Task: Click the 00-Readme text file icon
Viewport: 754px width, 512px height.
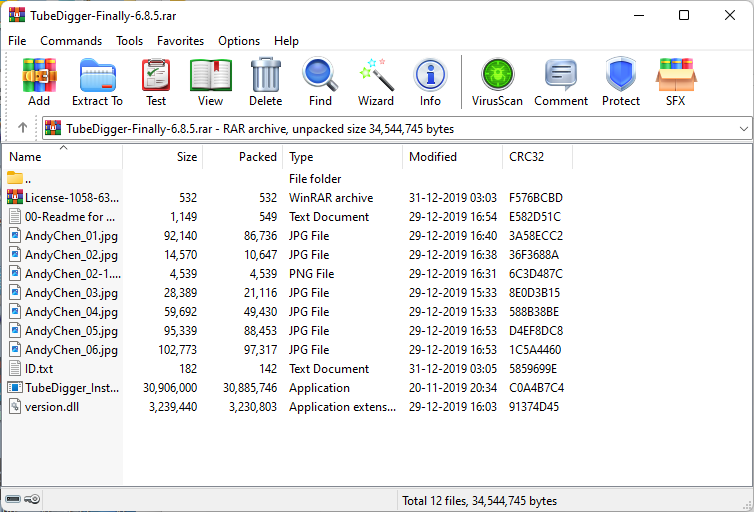Action: click(15, 216)
